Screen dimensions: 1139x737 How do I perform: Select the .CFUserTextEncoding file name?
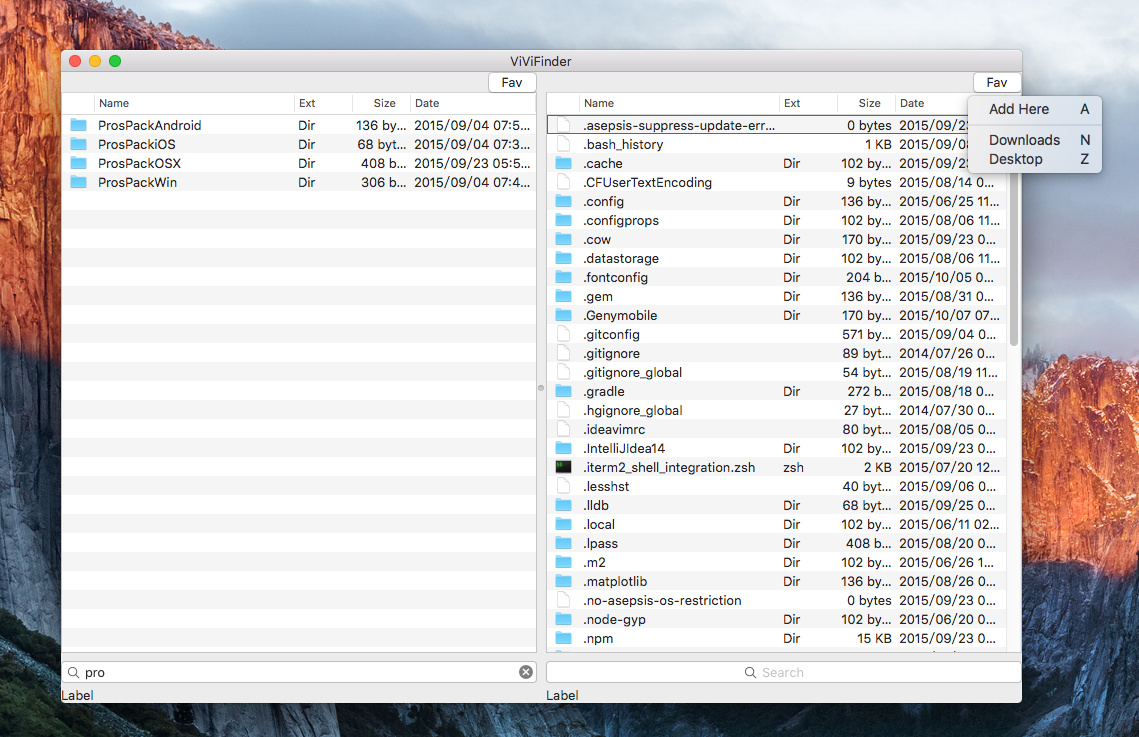[647, 182]
